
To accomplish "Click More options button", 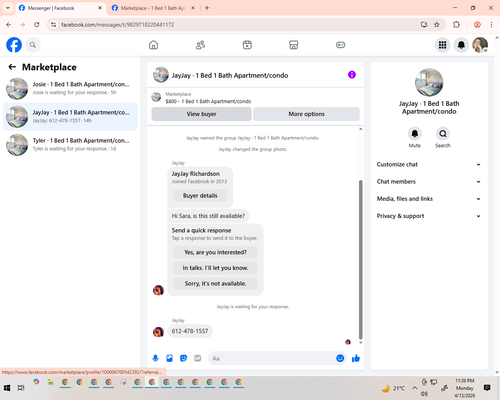I will pos(306,114).
